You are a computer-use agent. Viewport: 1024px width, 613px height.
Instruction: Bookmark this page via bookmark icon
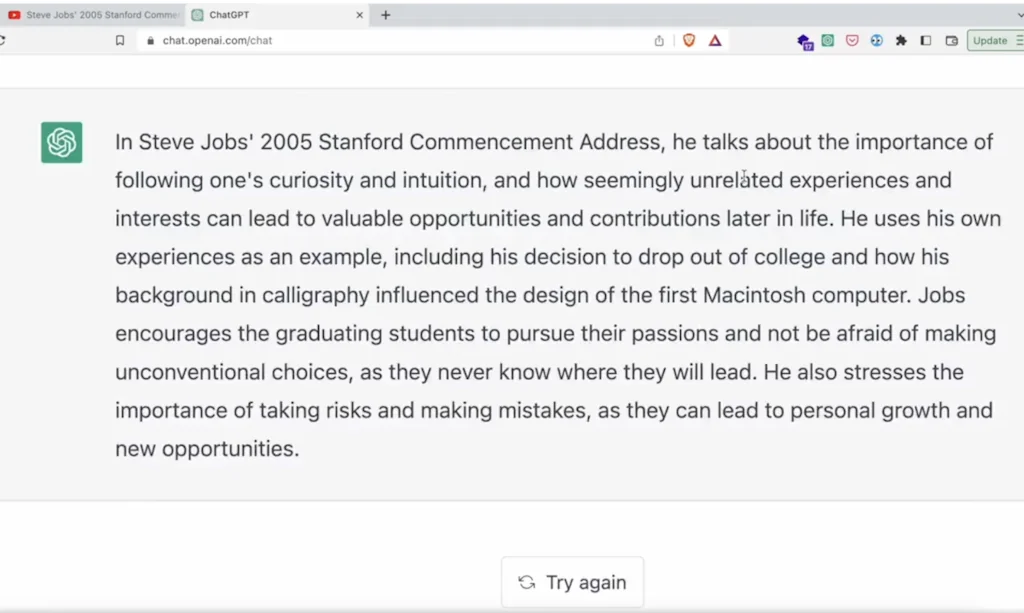[120, 40]
